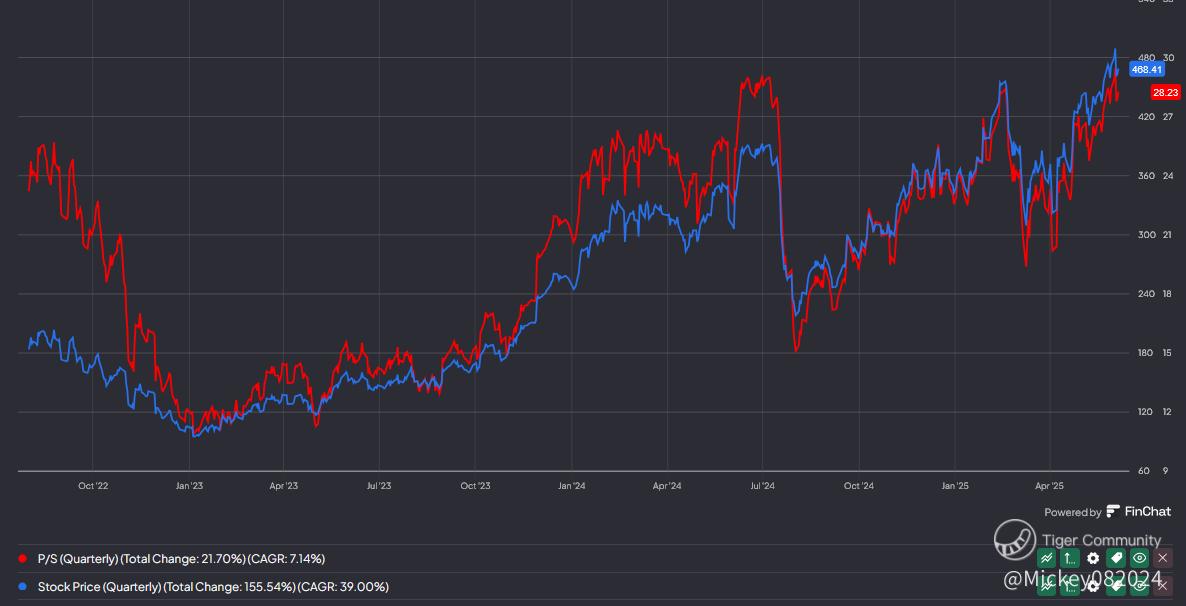Screen dimensions: 1186x606
Task: Click the Jan '23 date axis label
Action: (188, 486)
